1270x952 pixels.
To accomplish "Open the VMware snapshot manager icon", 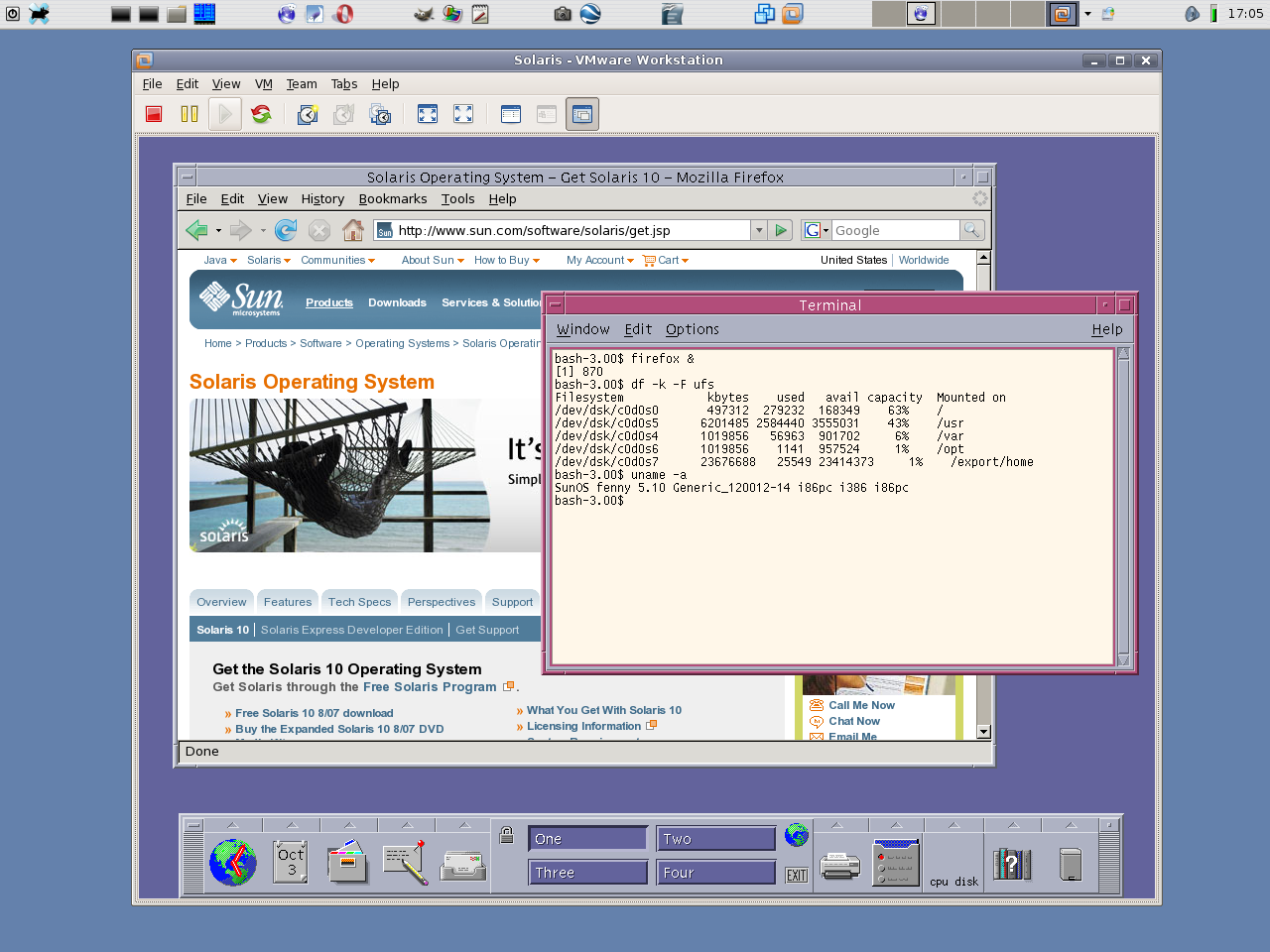I will (x=380, y=114).
